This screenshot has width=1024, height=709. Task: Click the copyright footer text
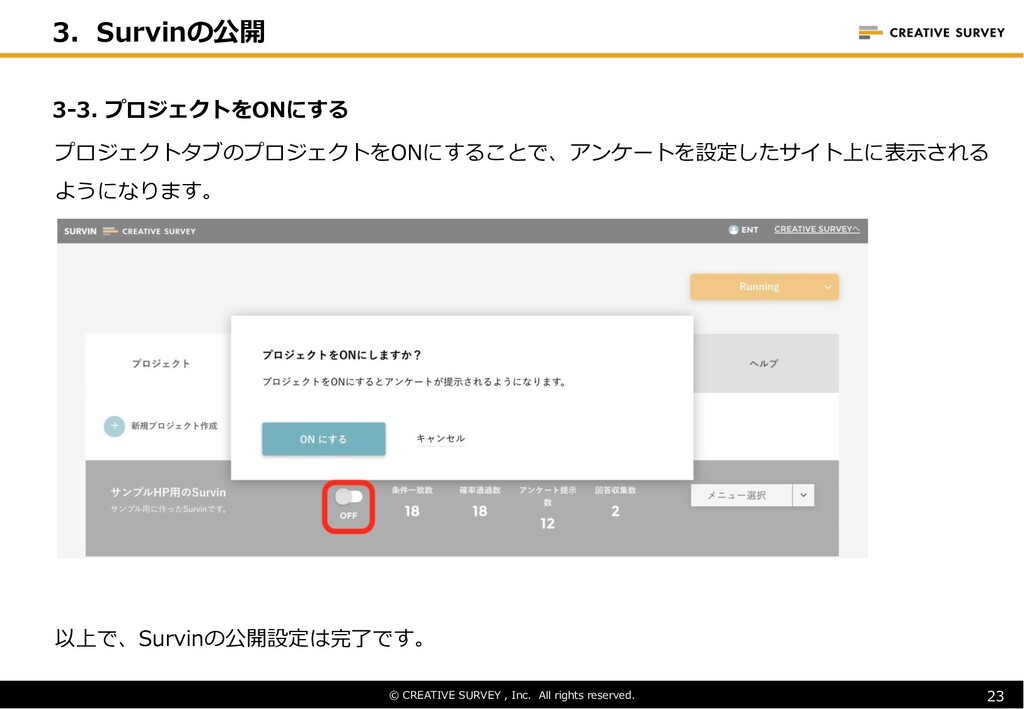point(512,695)
